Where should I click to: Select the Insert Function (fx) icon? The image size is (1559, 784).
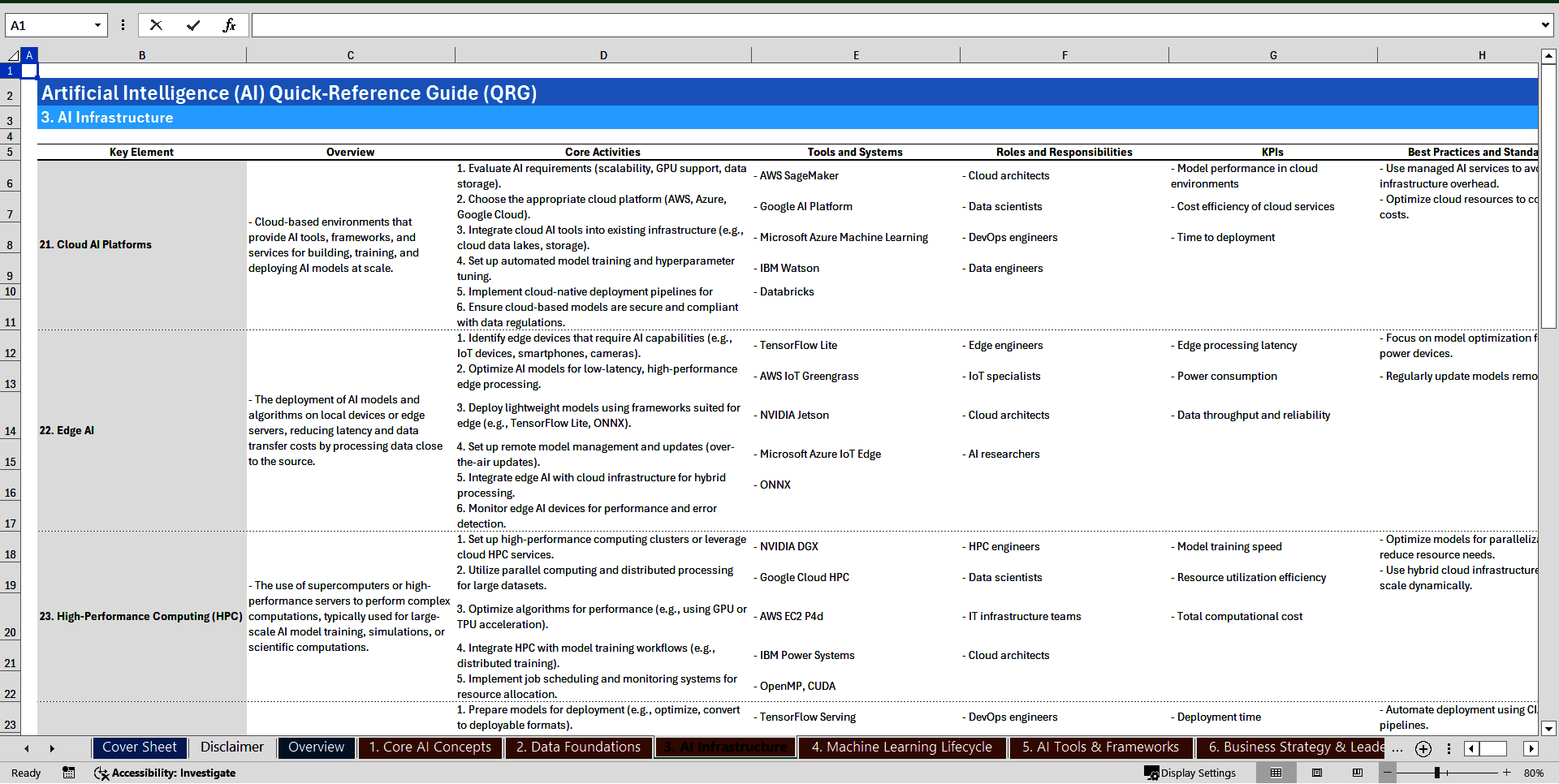[231, 24]
